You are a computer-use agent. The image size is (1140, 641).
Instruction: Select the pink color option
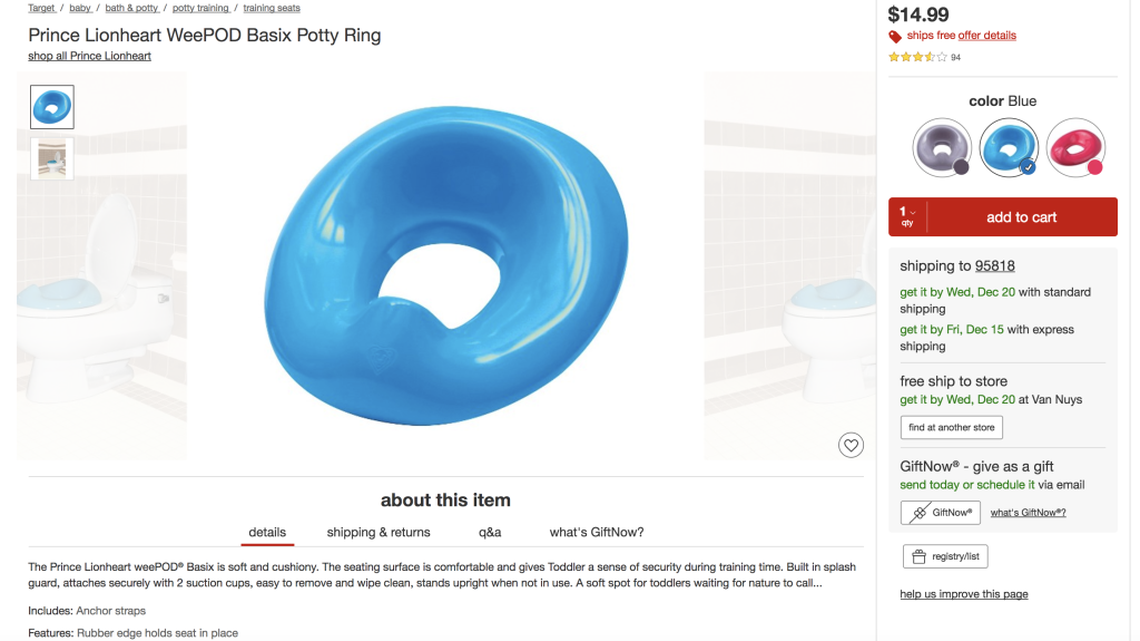(x=1076, y=147)
